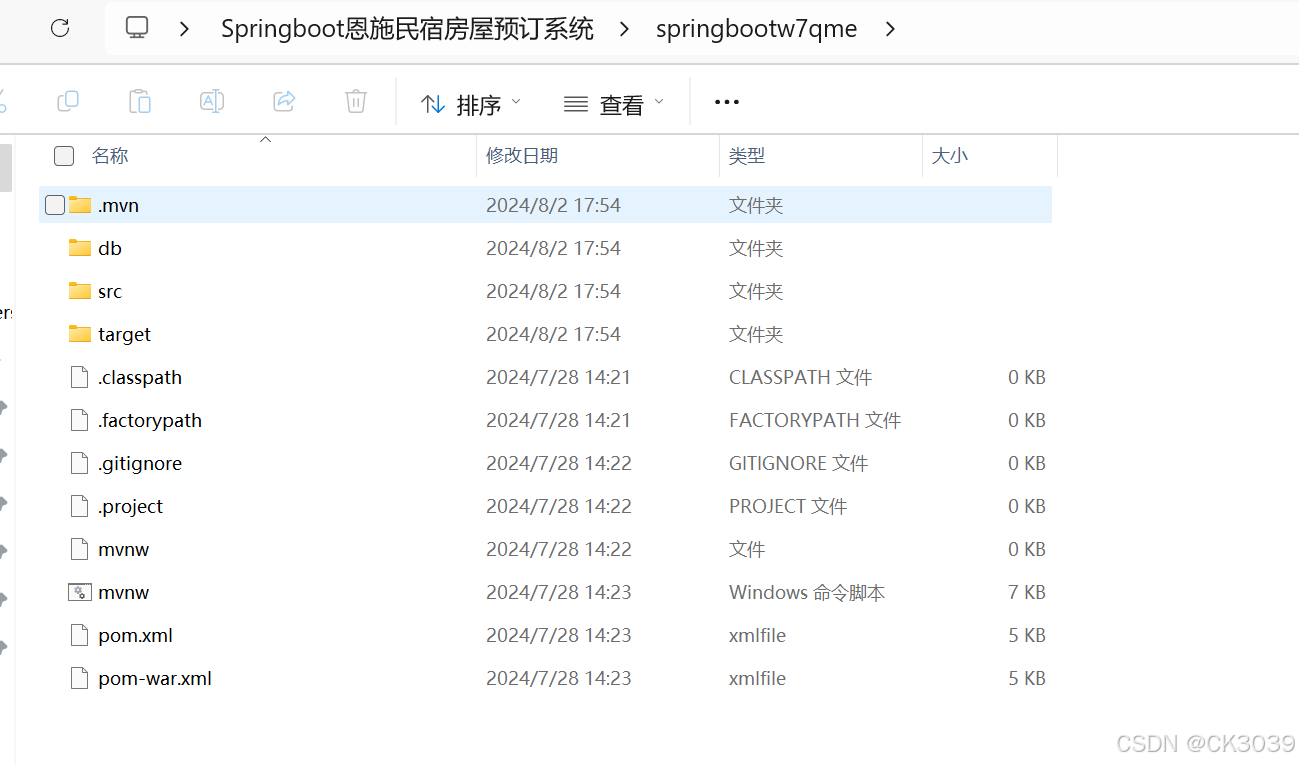
Task: Select the .mvn folder name
Action: tap(118, 205)
